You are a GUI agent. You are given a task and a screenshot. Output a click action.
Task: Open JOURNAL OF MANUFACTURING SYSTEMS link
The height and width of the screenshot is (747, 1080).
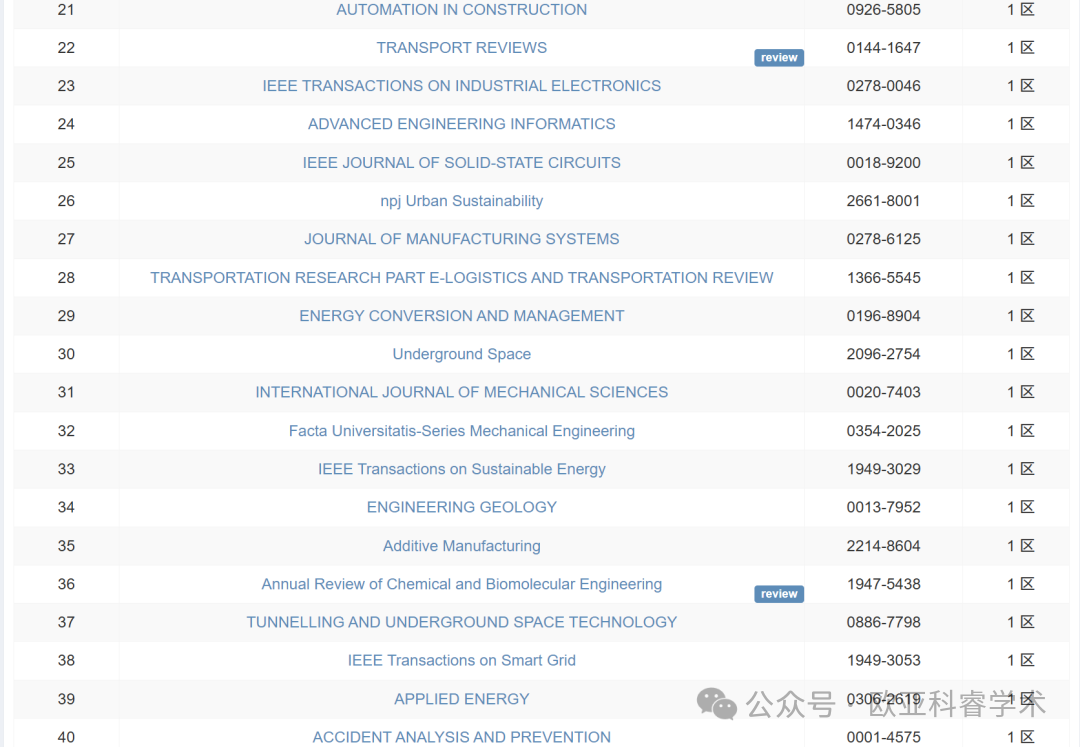(x=461, y=239)
